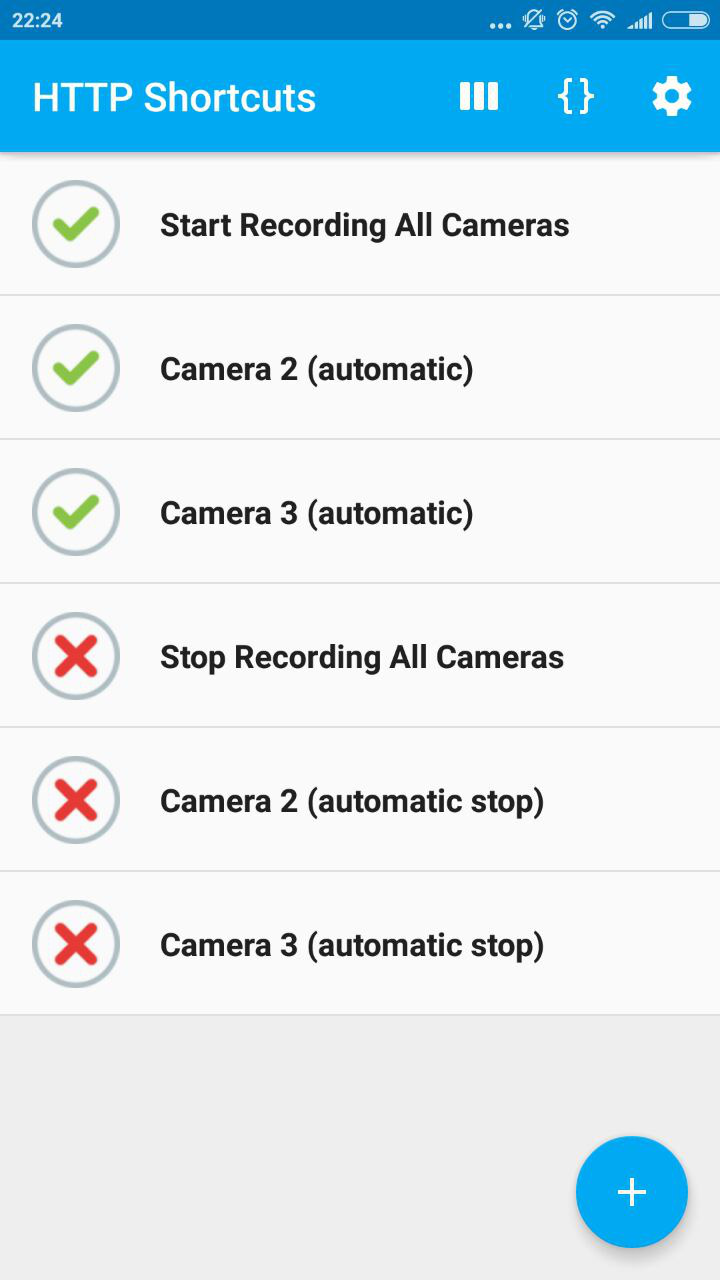Tap the blue plus floating button
720x1280 pixels.
tap(631, 1191)
